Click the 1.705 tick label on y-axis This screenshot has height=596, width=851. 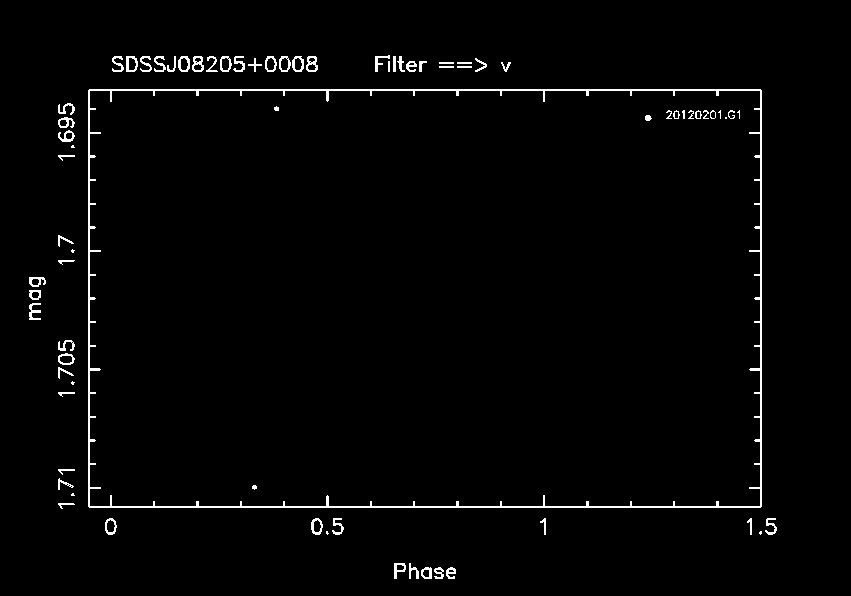67,368
